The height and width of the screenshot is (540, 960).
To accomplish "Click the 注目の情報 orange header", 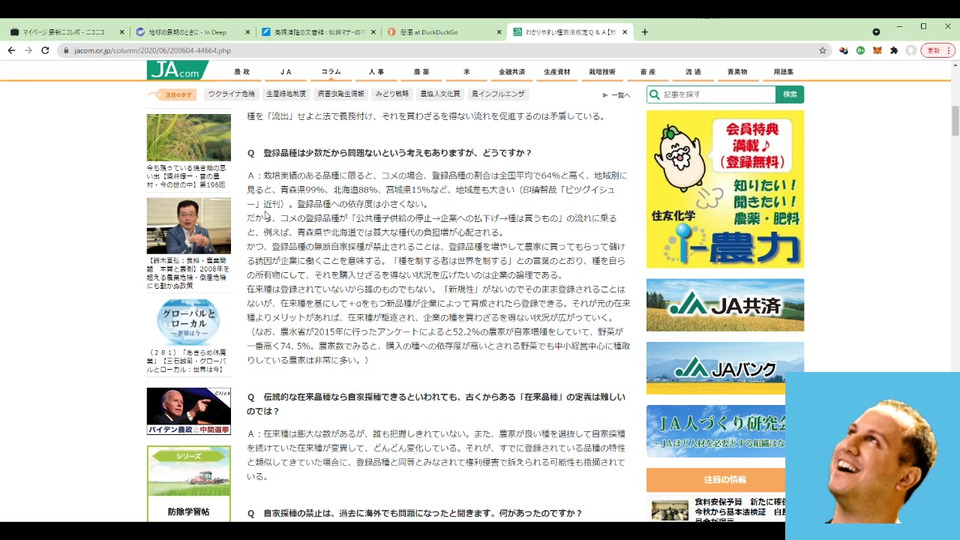I will click(x=716, y=480).
